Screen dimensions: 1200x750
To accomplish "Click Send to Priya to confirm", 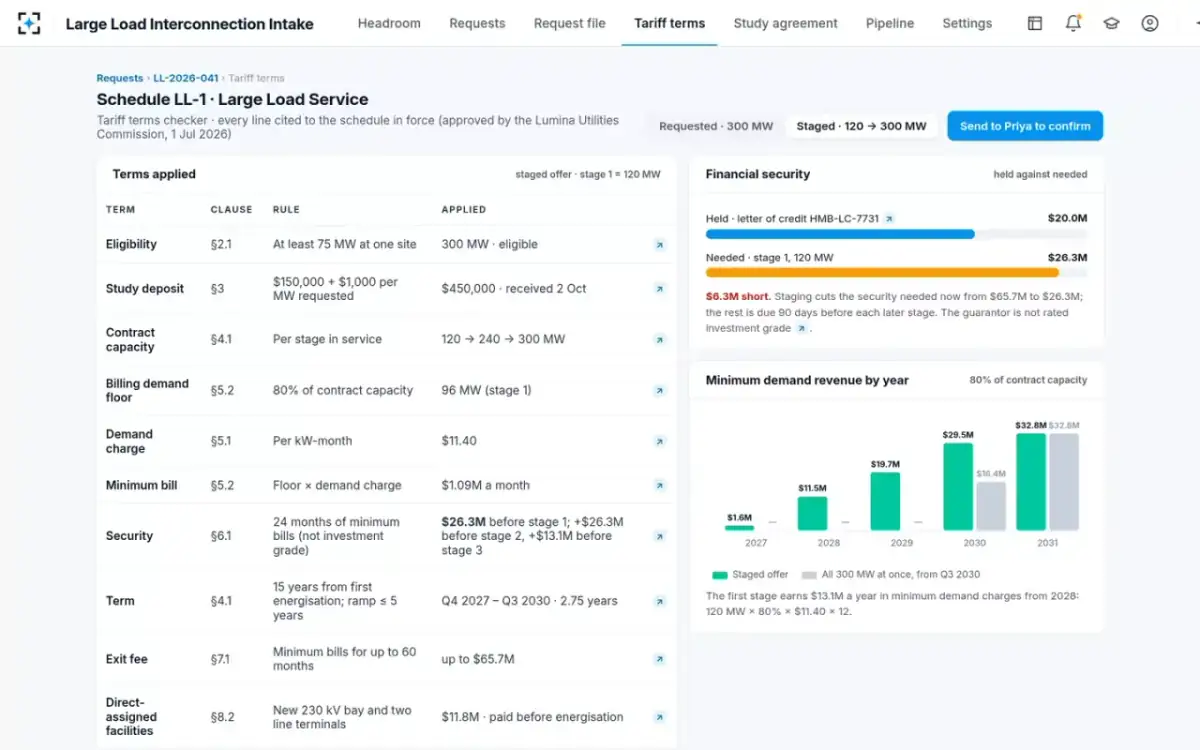I will point(1025,126).
